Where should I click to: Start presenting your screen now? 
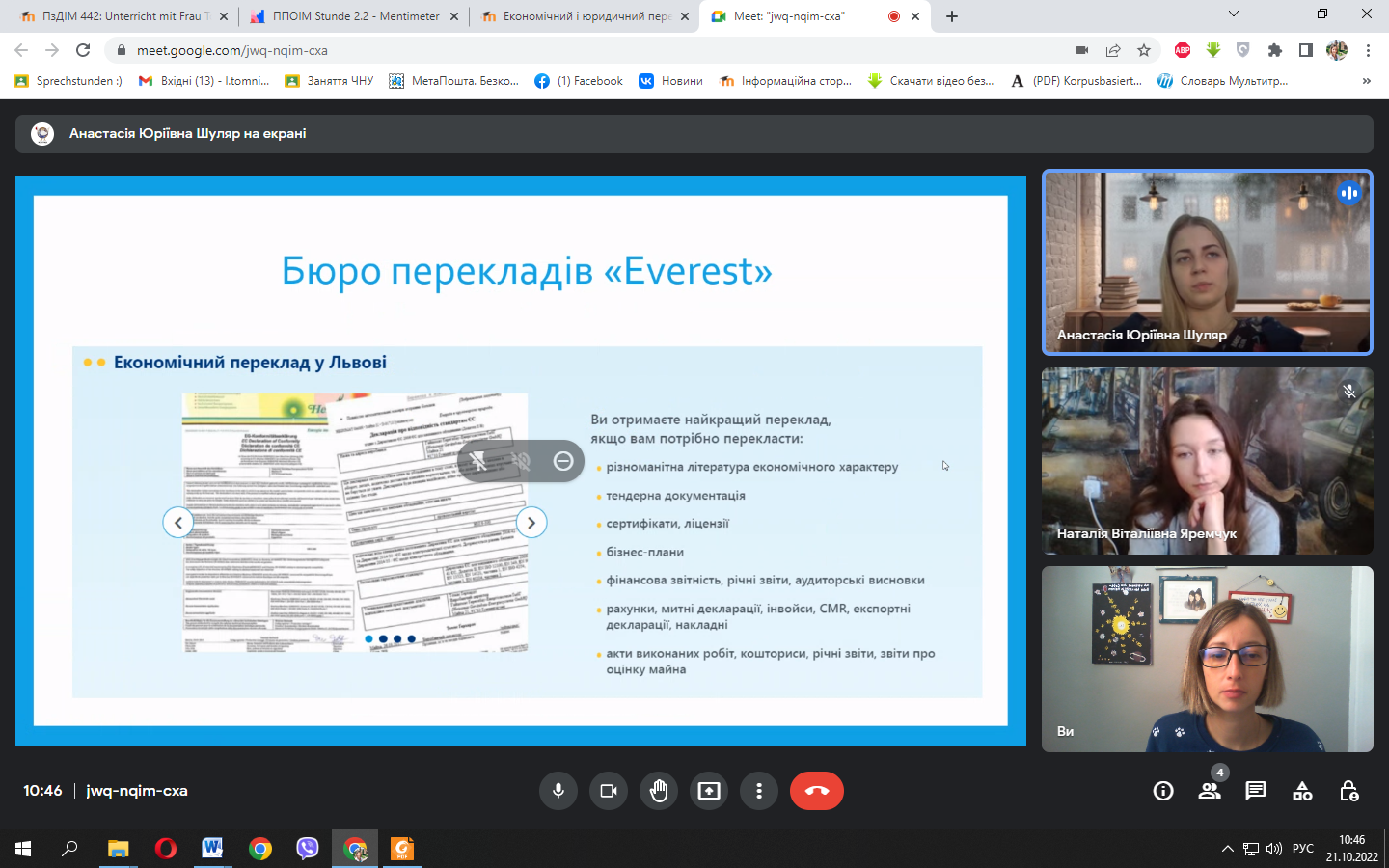(x=709, y=791)
